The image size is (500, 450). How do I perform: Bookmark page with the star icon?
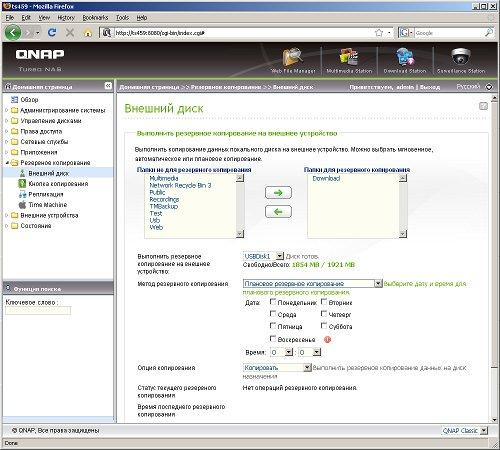(379, 33)
